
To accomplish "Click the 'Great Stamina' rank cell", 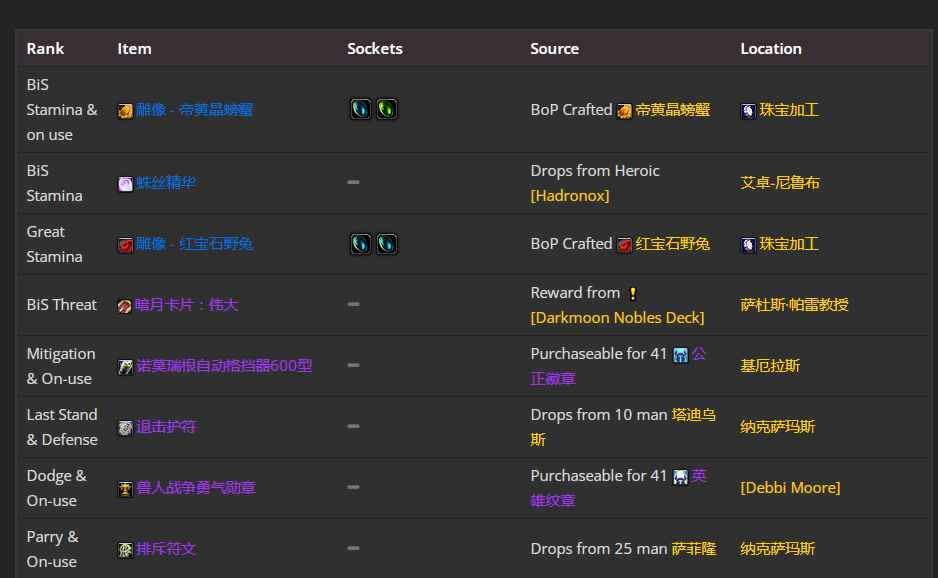I will [x=54, y=244].
